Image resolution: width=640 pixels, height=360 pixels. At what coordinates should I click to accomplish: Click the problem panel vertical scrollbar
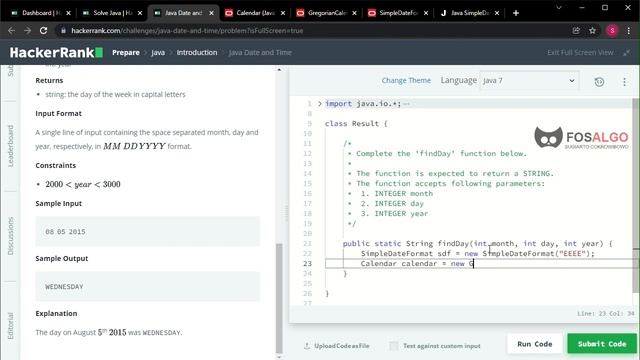tap(279, 298)
